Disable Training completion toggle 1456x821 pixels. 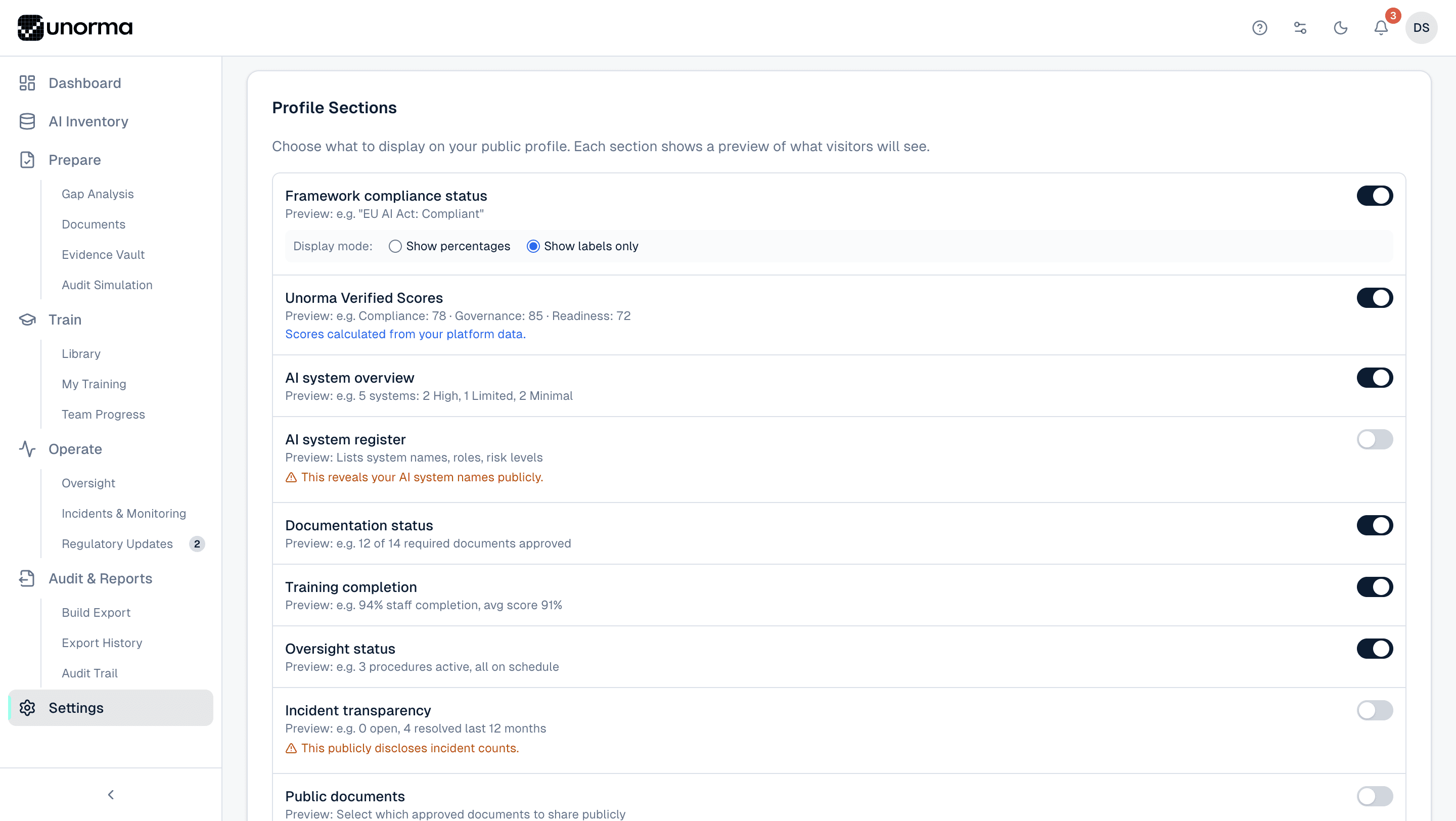1375,587
